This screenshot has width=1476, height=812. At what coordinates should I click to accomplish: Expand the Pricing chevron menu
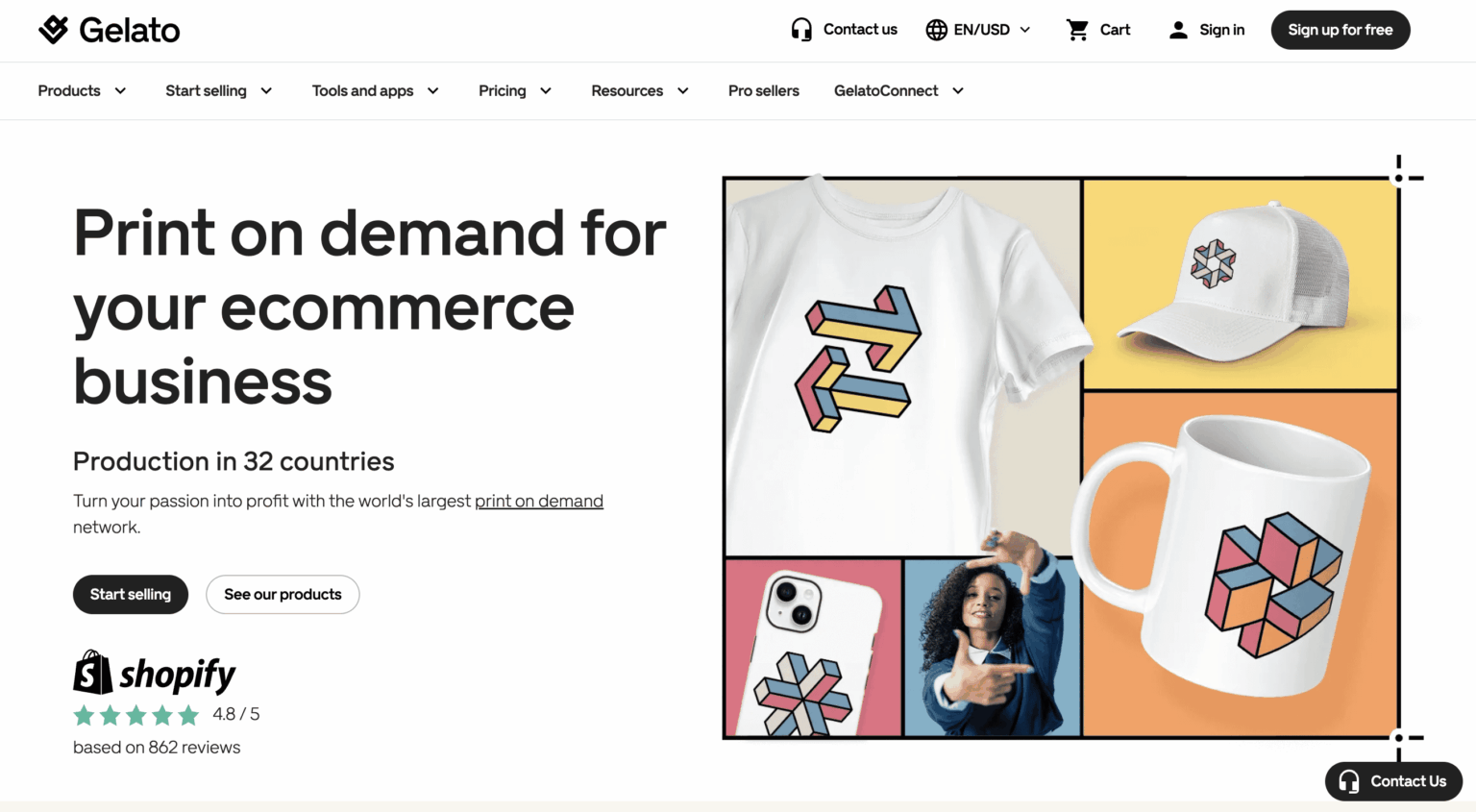(545, 90)
